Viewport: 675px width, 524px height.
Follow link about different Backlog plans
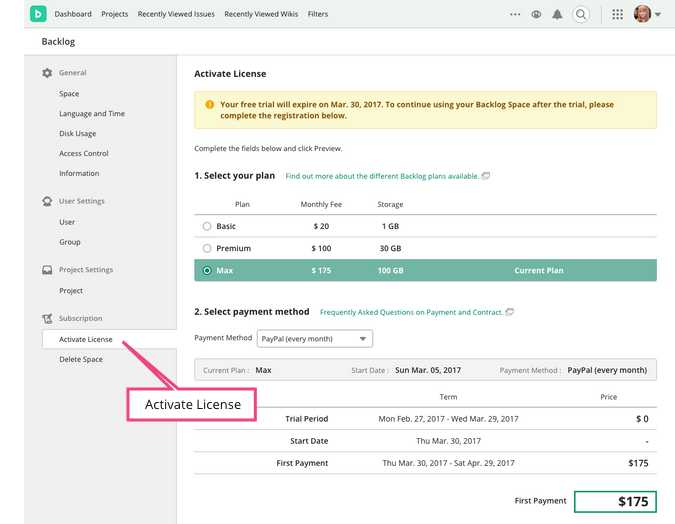click(x=382, y=176)
